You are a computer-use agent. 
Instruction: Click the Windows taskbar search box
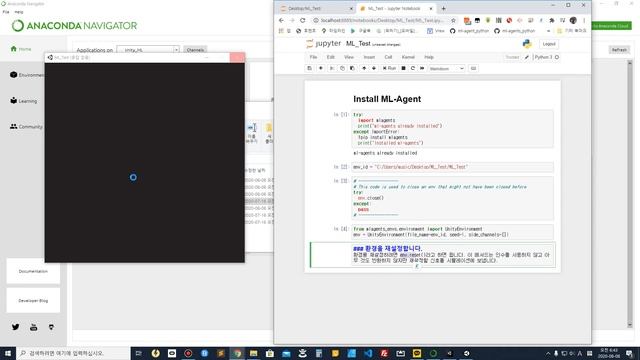[x=73, y=353]
